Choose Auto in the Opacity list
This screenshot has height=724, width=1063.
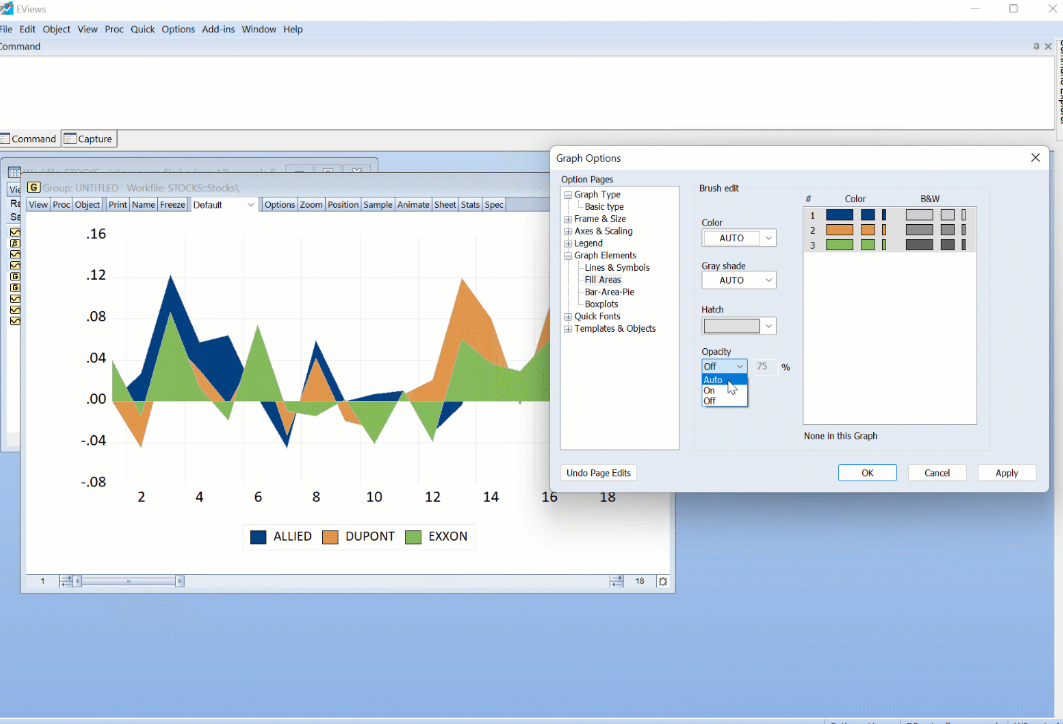pyautogui.click(x=725, y=380)
